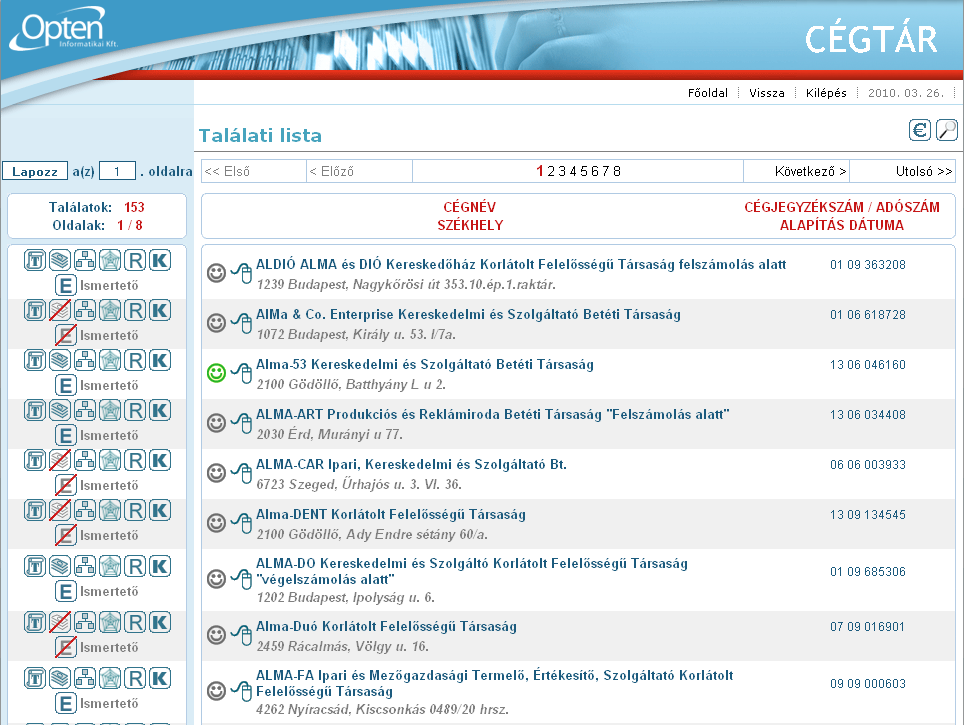The width and height of the screenshot is (964, 725).
Task: Click the mouse icon beside Alma-Duó
Action: point(242,635)
